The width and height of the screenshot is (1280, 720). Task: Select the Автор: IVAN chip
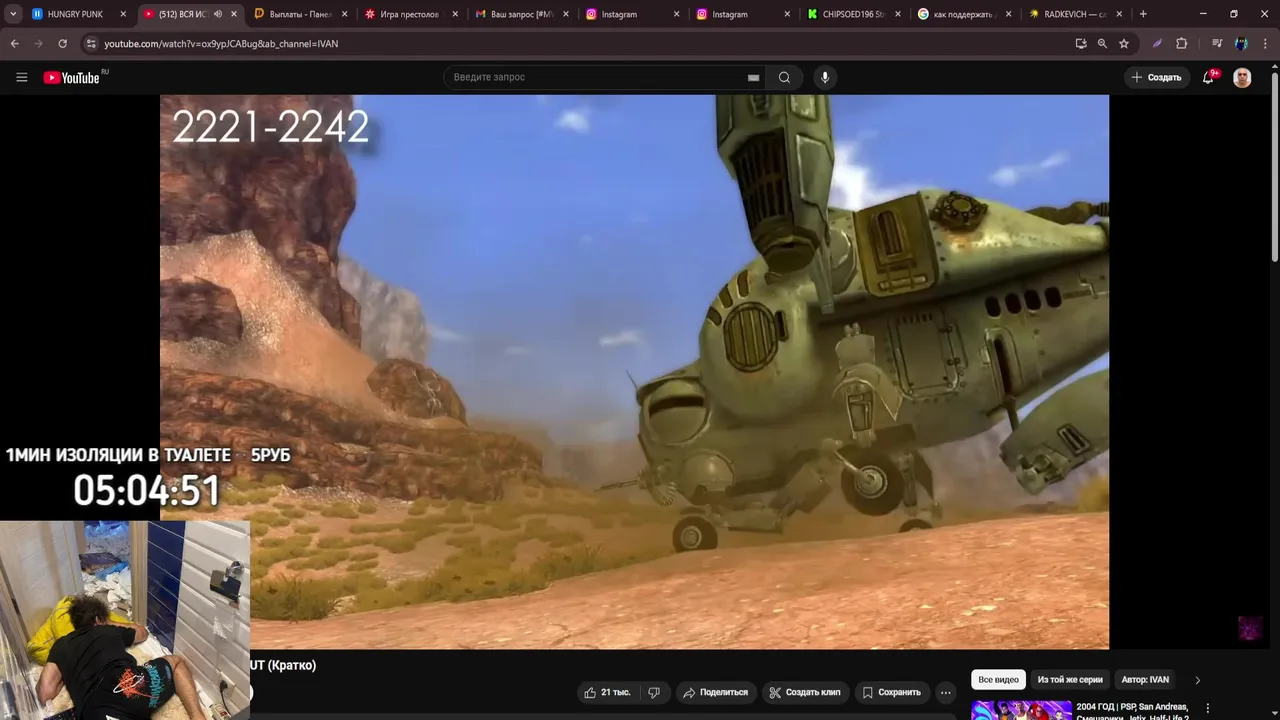tap(1145, 679)
